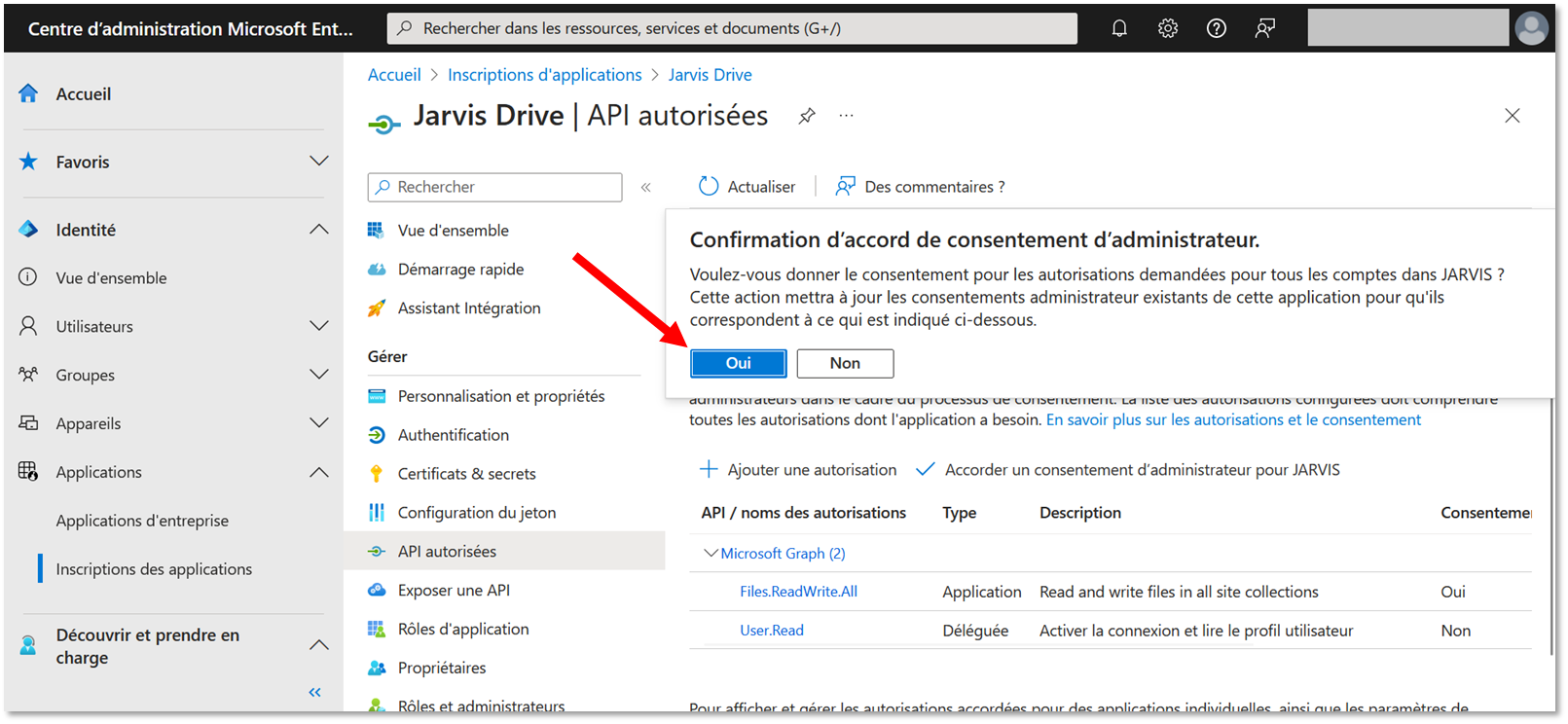Click Des commentaires ?
The width and height of the screenshot is (1568, 724).
920,187
